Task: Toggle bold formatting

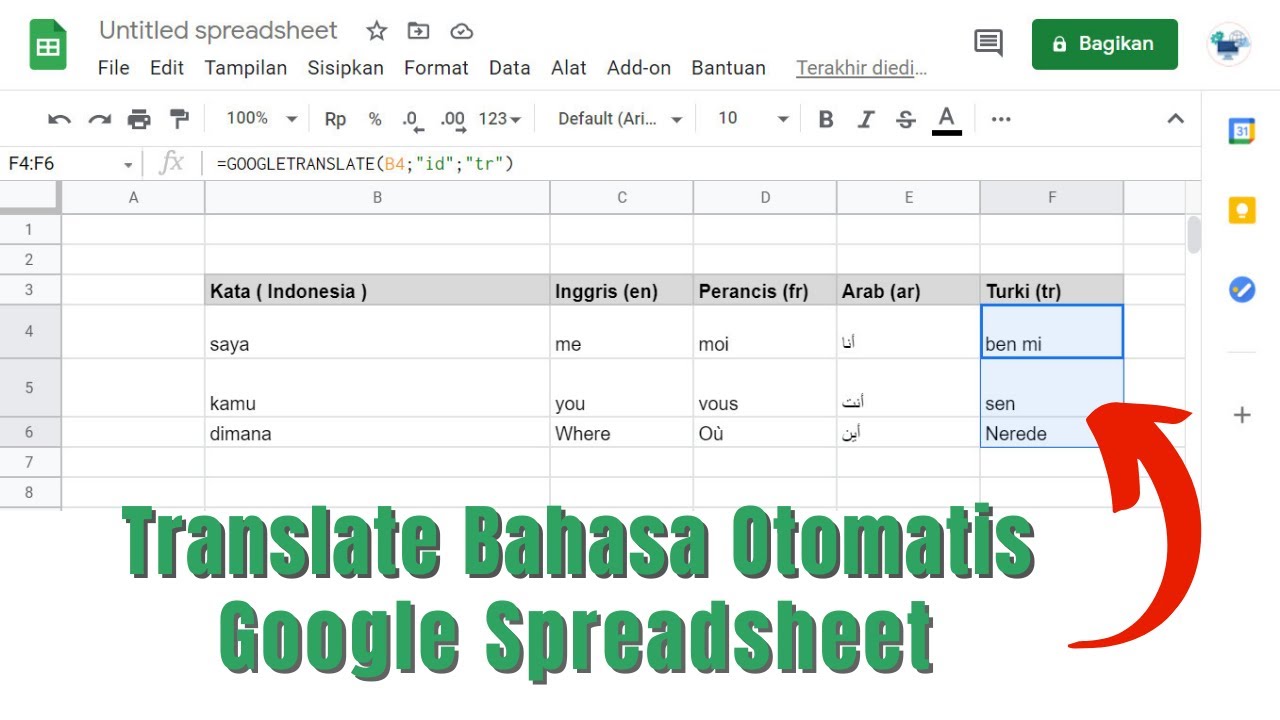Action: tap(826, 119)
